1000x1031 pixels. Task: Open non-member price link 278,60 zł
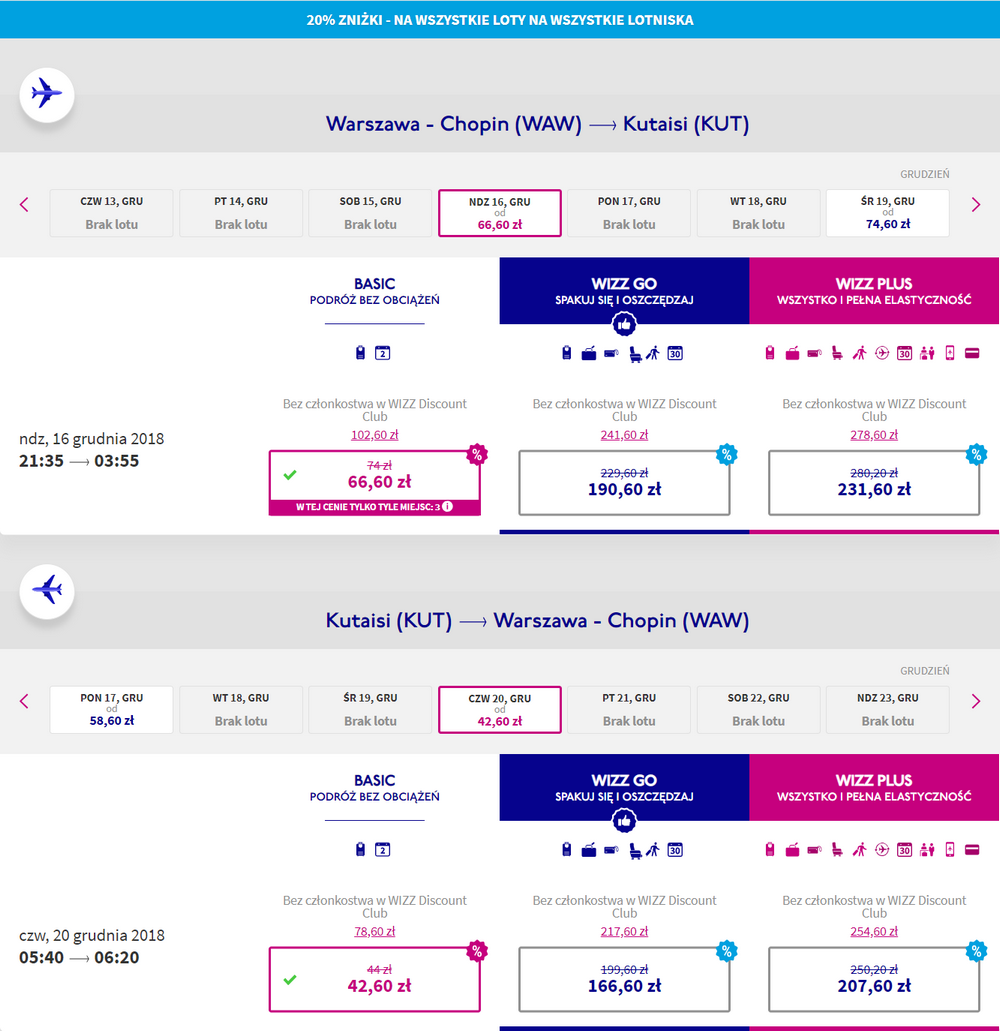[874, 435]
